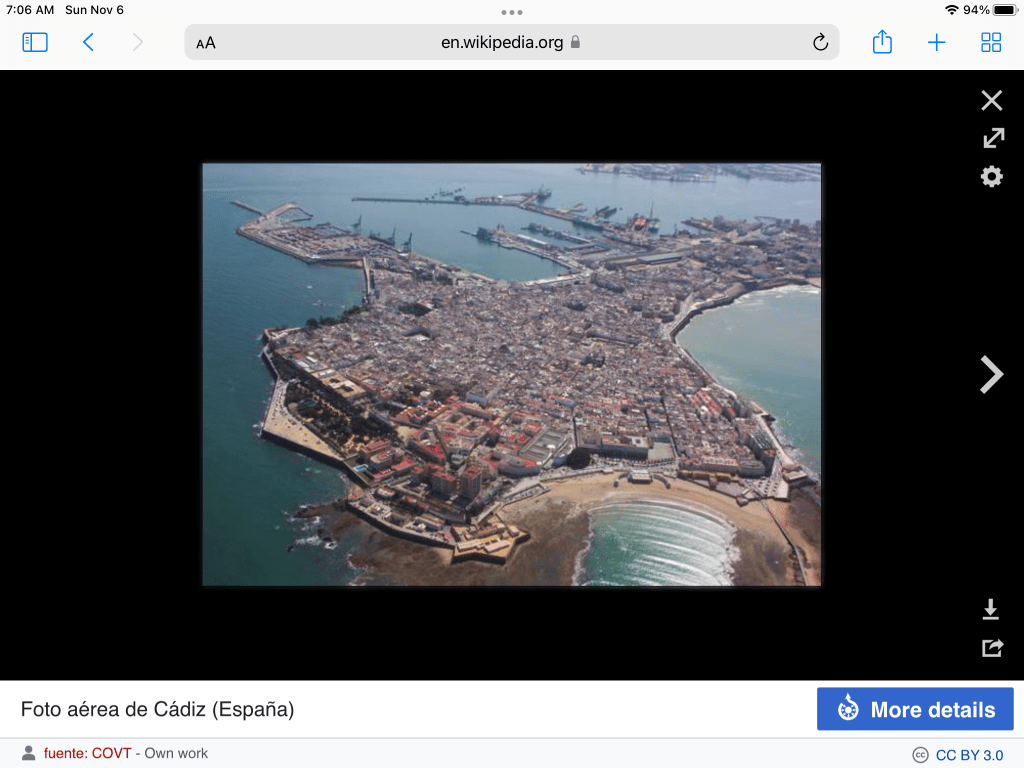Toggle fullscreen image view

[991, 138]
